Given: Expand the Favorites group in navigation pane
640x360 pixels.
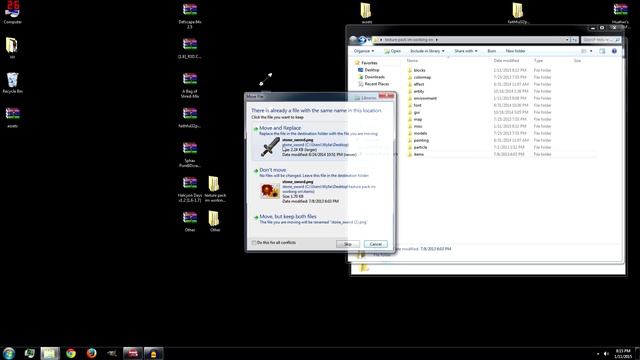Looking at the screenshot, I should tap(366, 63).
